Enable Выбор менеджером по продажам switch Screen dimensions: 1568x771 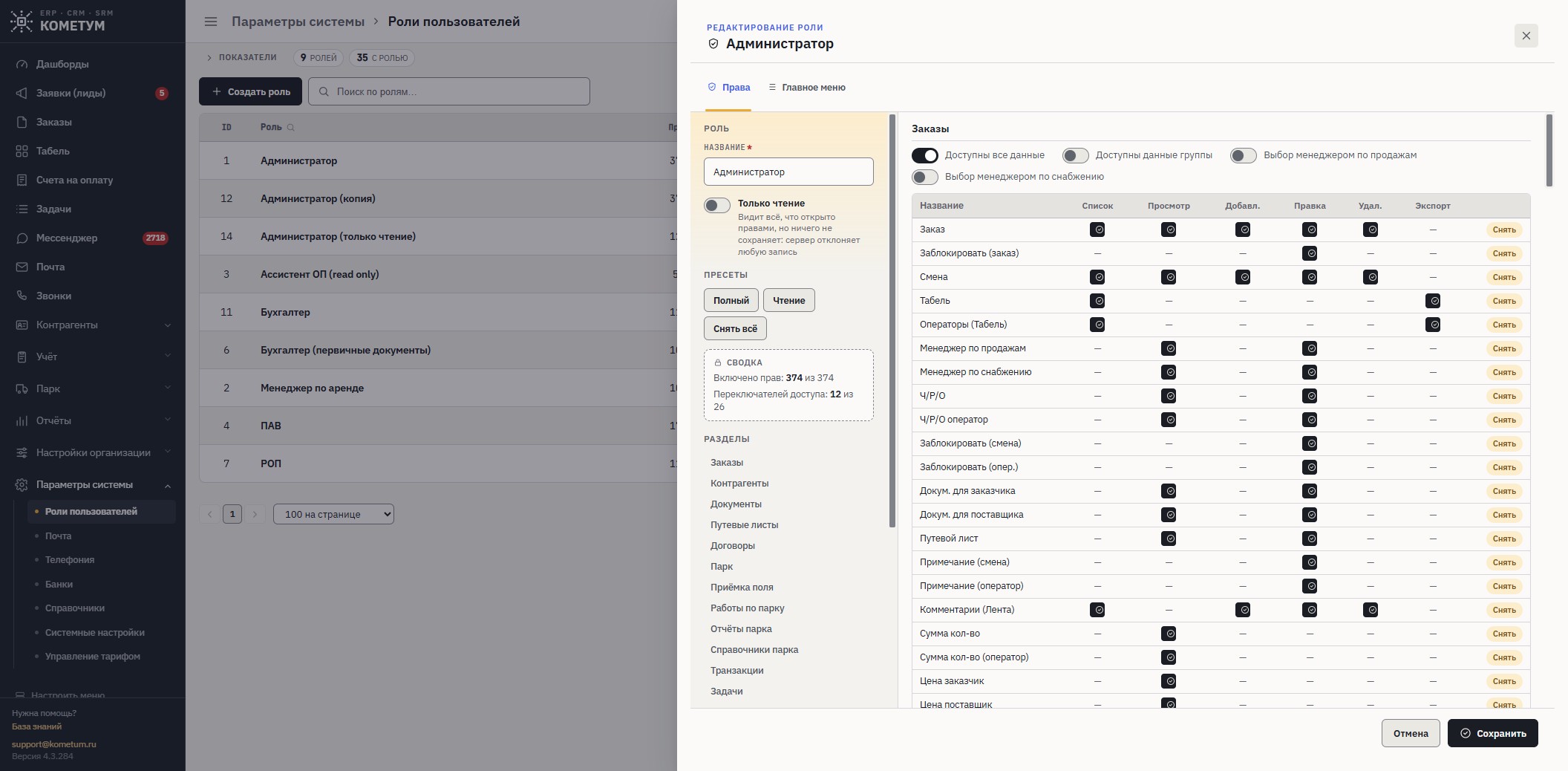click(1244, 155)
